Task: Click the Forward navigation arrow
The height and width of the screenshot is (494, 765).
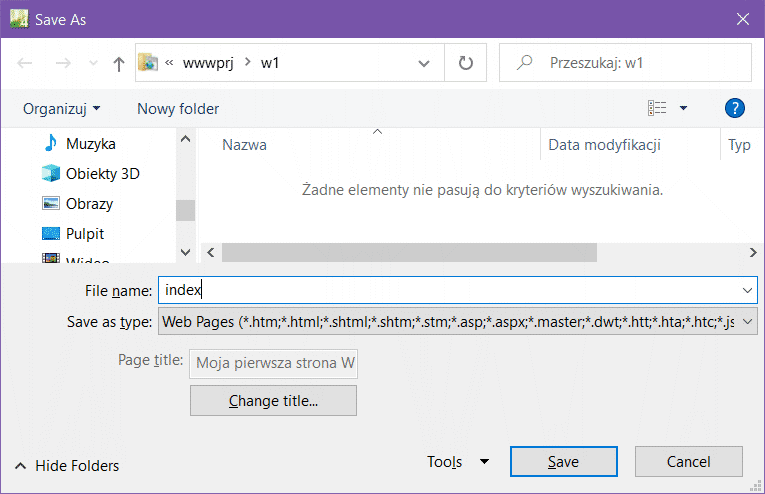Action: (63, 63)
